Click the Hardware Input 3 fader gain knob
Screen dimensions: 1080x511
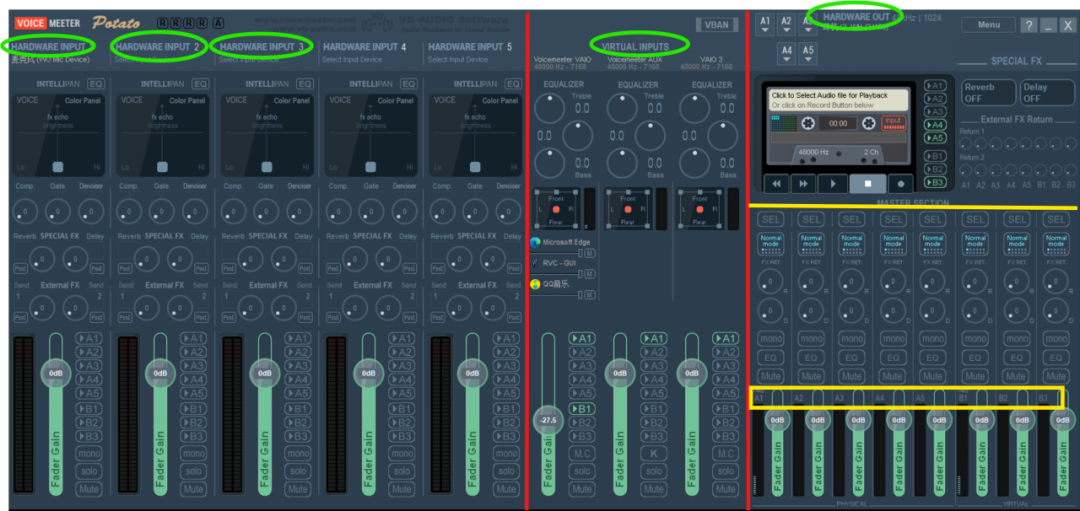click(x=265, y=373)
